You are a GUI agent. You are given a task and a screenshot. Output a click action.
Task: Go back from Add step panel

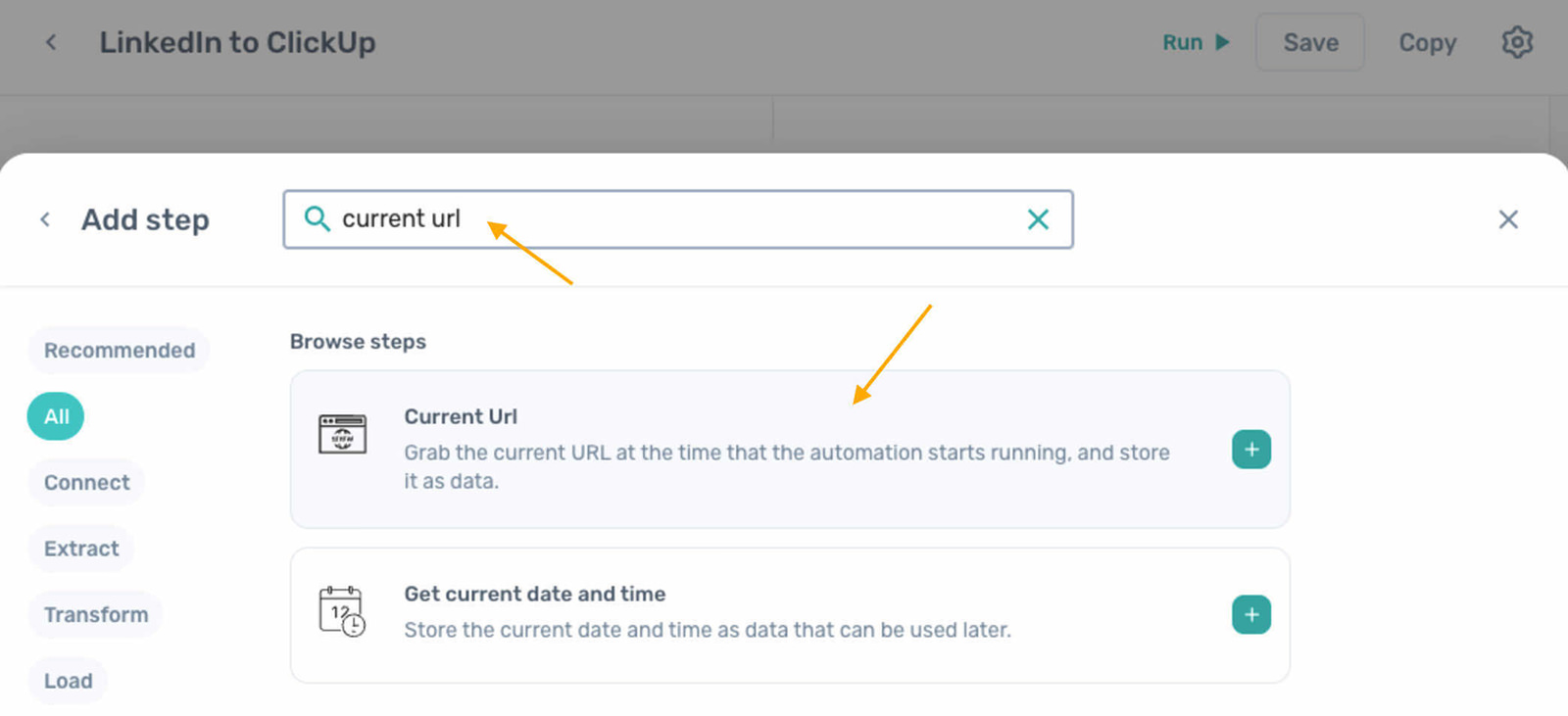point(45,219)
